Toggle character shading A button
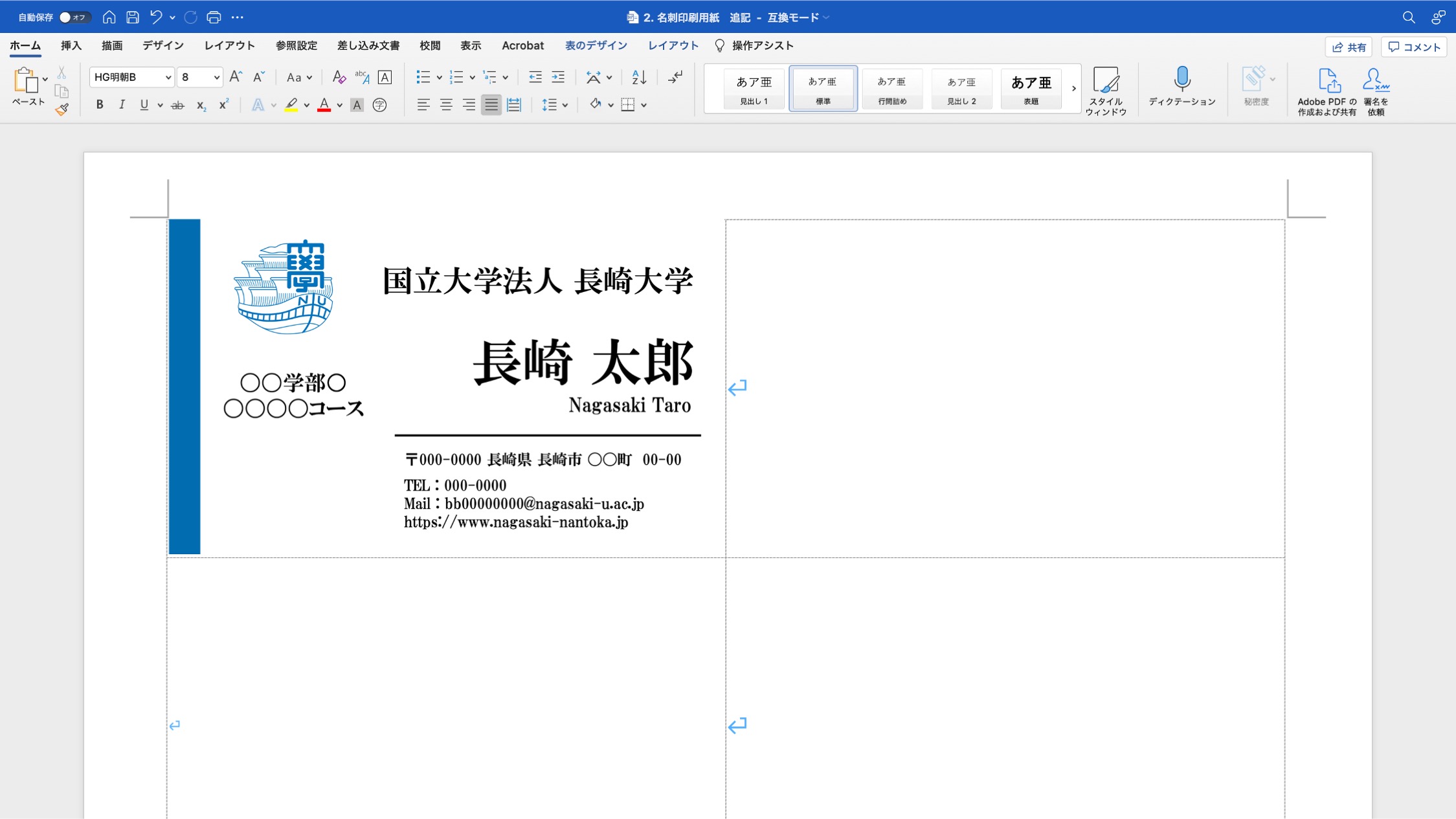 [357, 105]
